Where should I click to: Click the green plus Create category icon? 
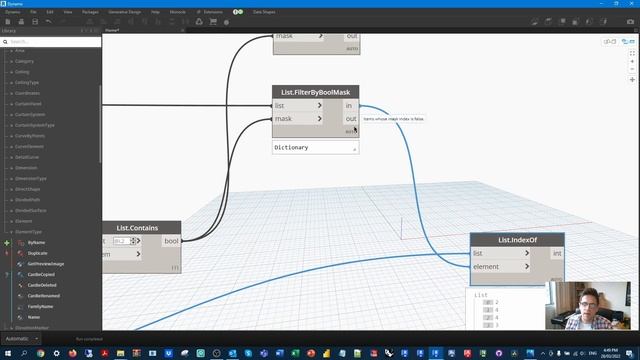click(7, 243)
